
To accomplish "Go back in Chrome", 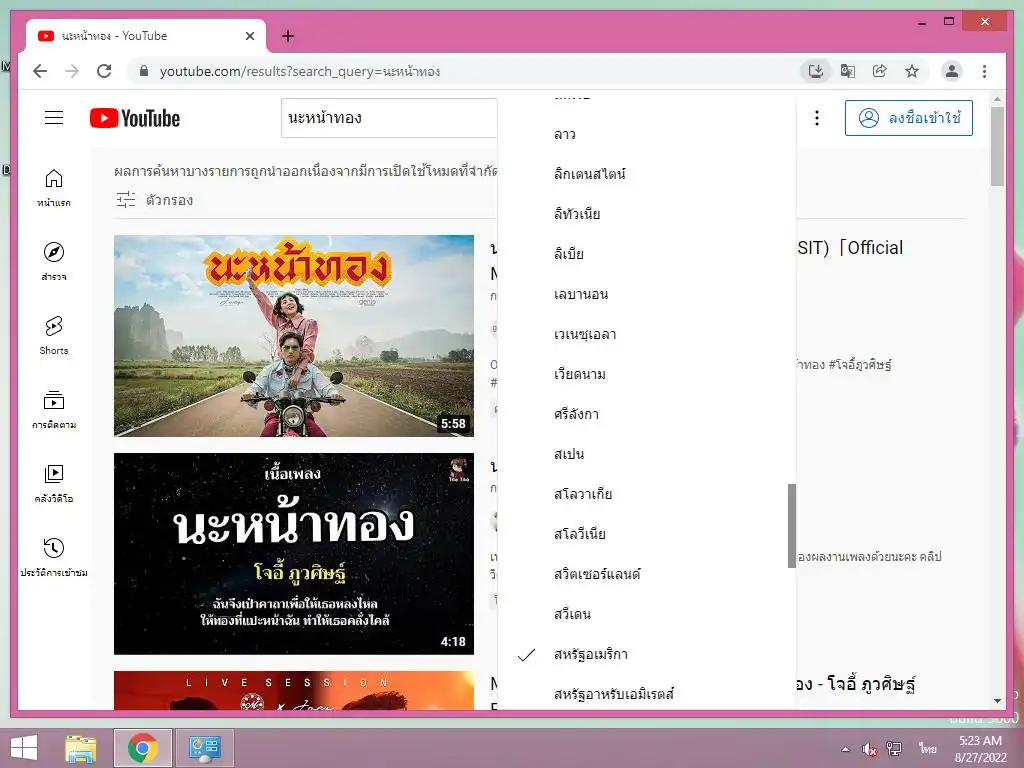I will coord(40,71).
